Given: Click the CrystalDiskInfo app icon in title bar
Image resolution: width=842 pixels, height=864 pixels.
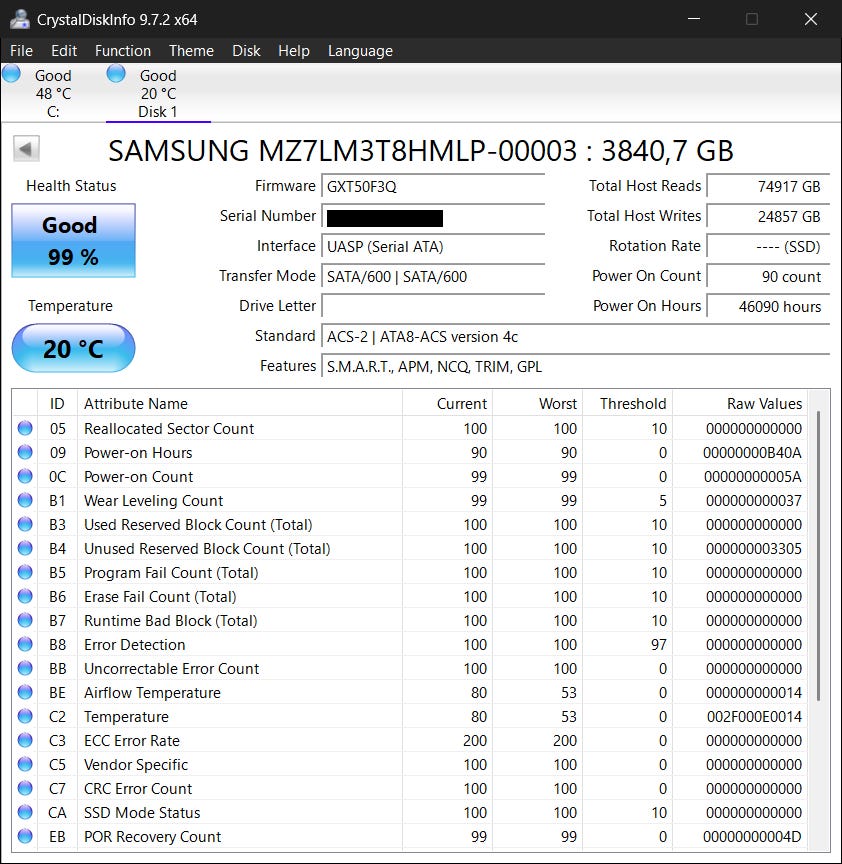Looking at the screenshot, I should [x=19, y=19].
